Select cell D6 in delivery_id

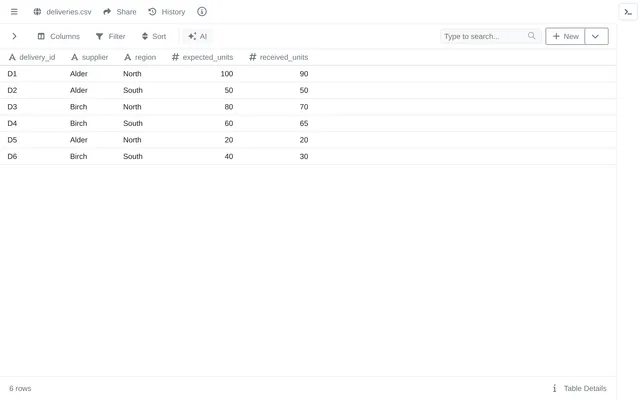click(x=12, y=156)
